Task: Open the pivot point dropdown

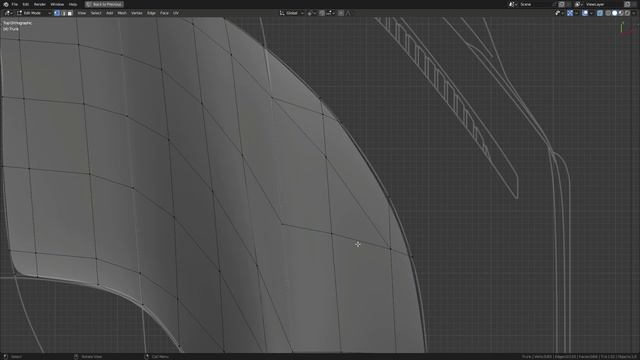Action: coord(311,13)
